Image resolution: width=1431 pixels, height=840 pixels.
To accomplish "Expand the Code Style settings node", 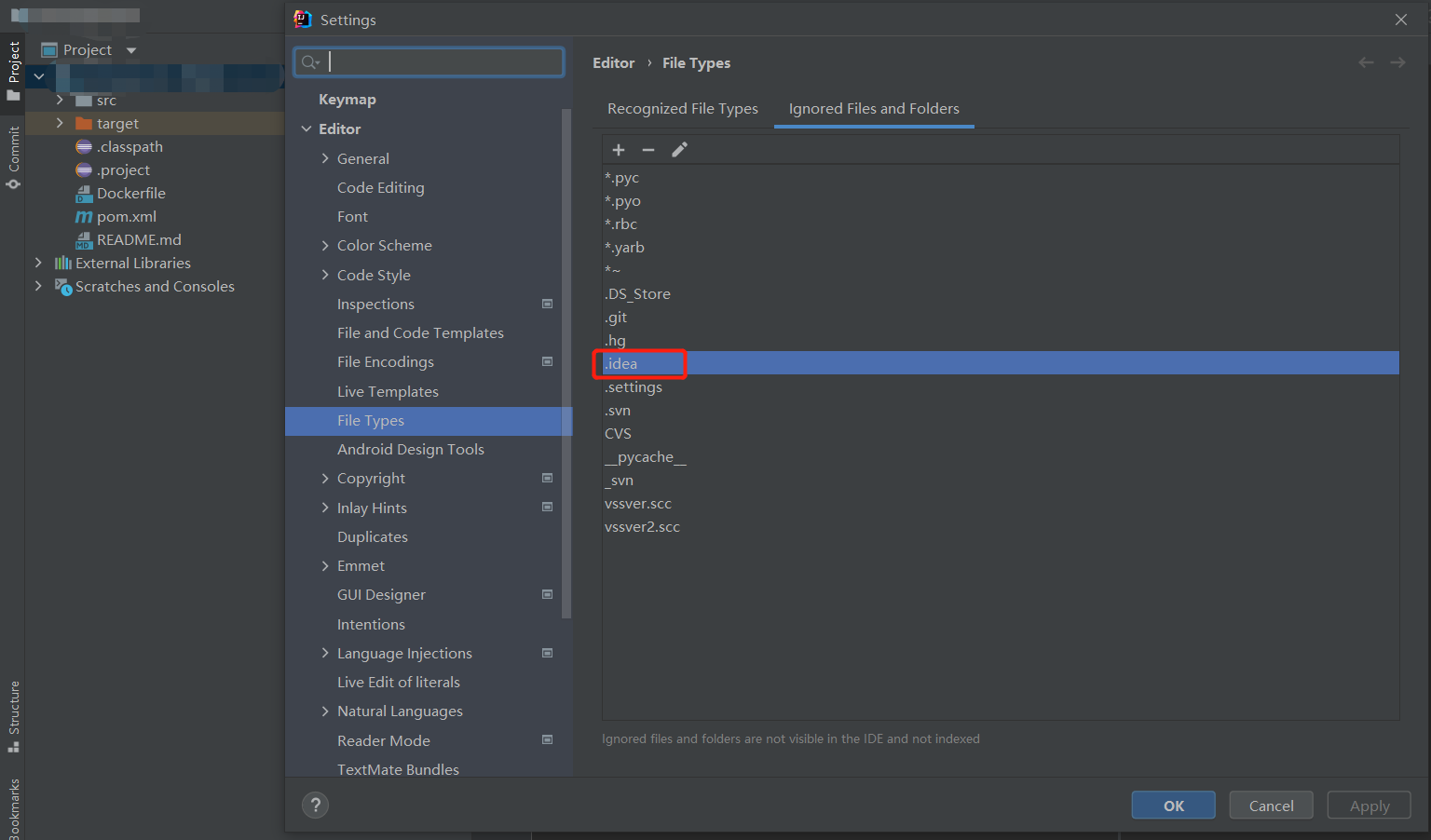I will (325, 275).
